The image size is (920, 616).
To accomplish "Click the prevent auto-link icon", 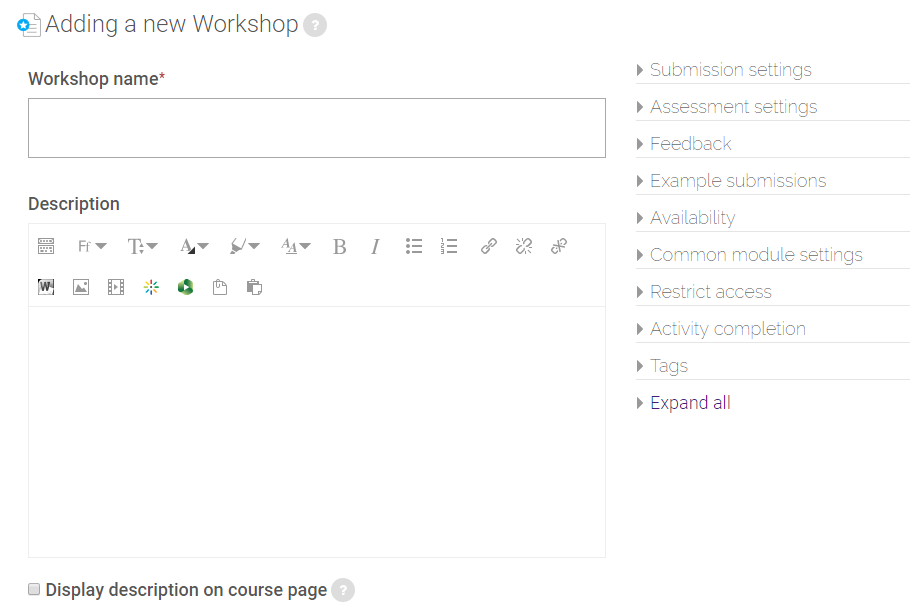I will 559,246.
